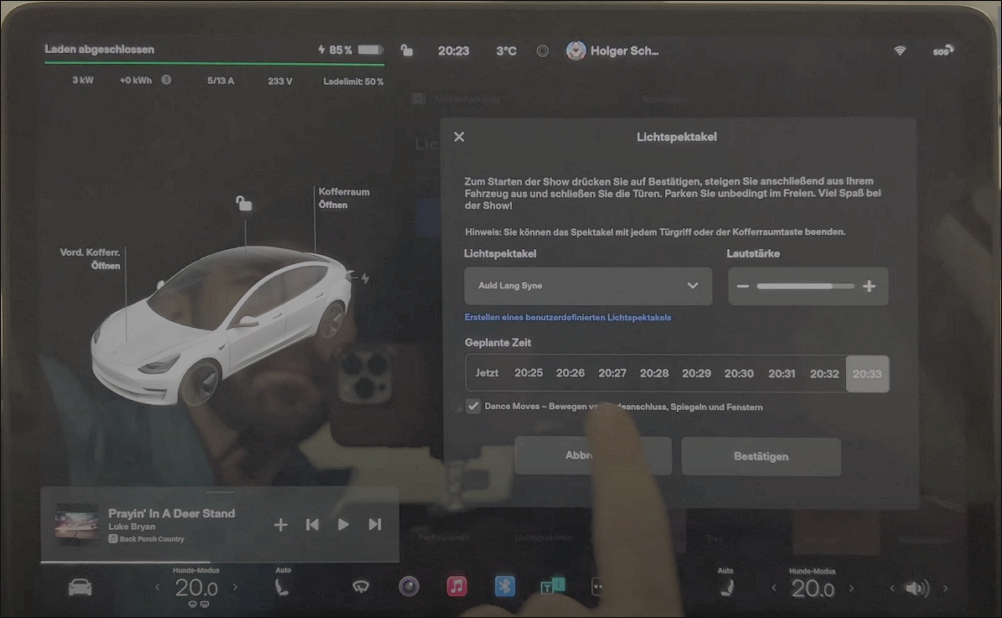Raise driver temperature with right arrow
This screenshot has height=618, width=1002.
(235, 587)
